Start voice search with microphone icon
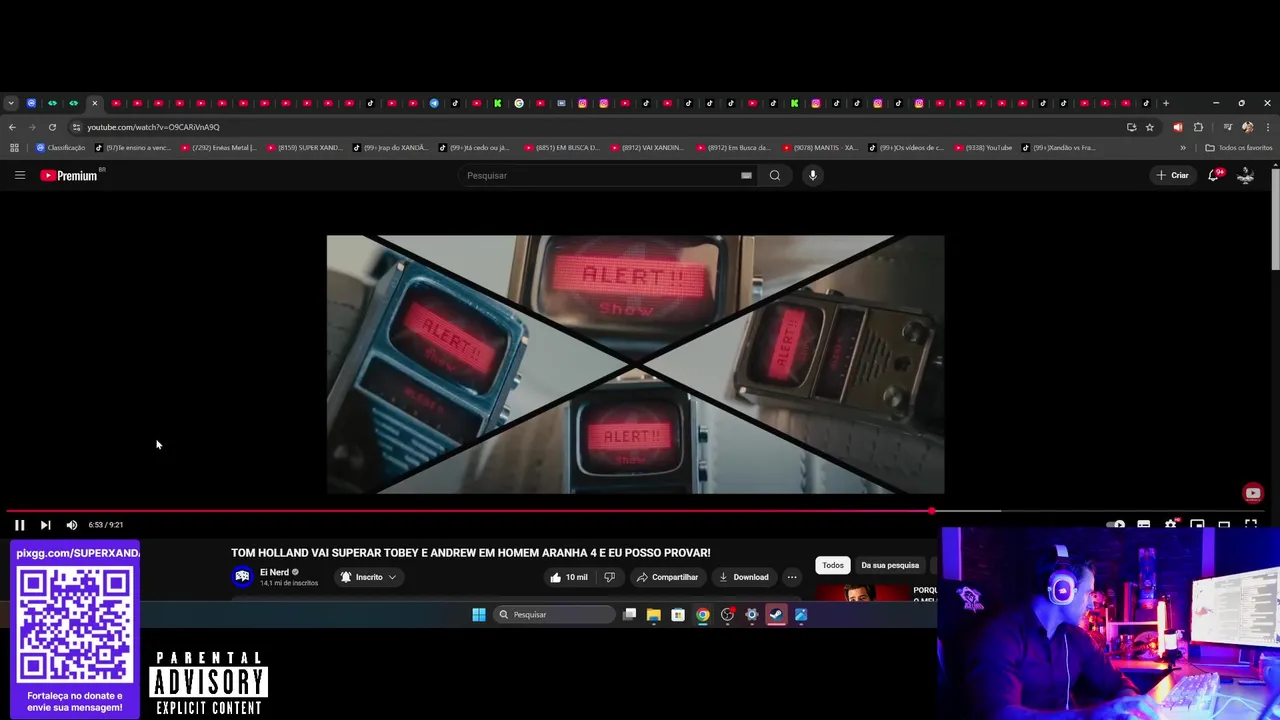Viewport: 1280px width, 720px height. [x=813, y=175]
